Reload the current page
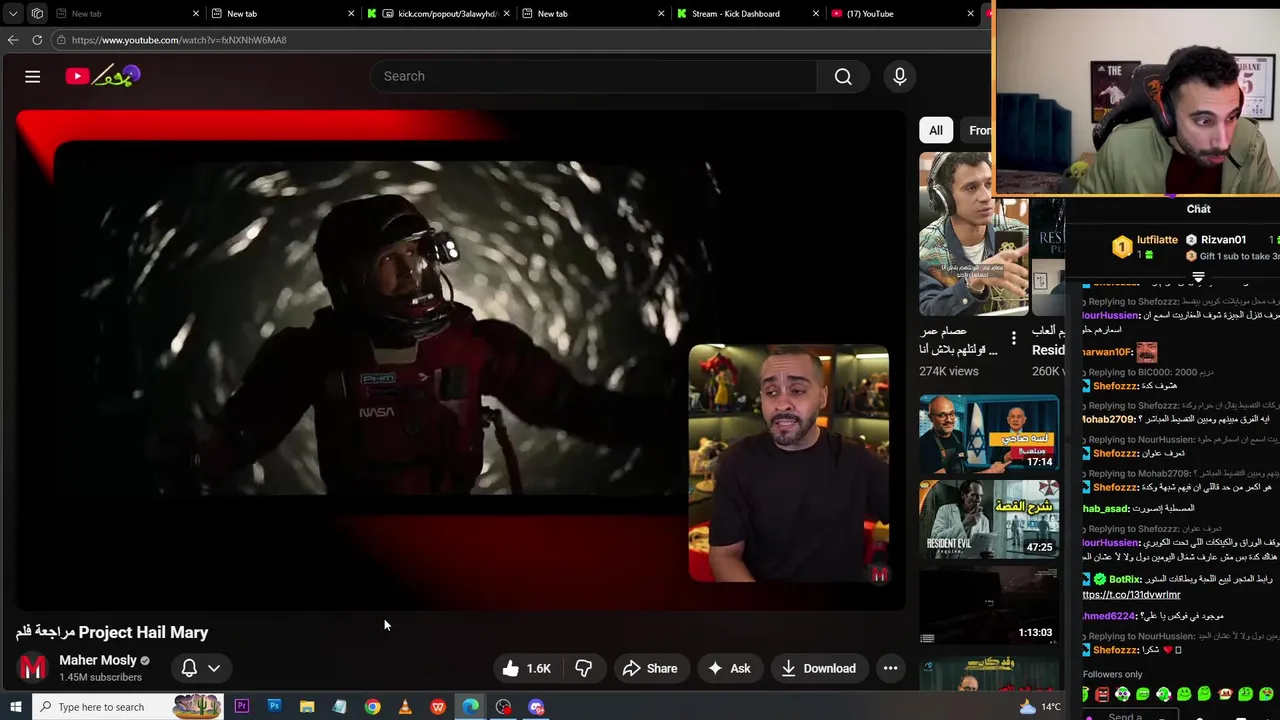 pyautogui.click(x=37, y=40)
